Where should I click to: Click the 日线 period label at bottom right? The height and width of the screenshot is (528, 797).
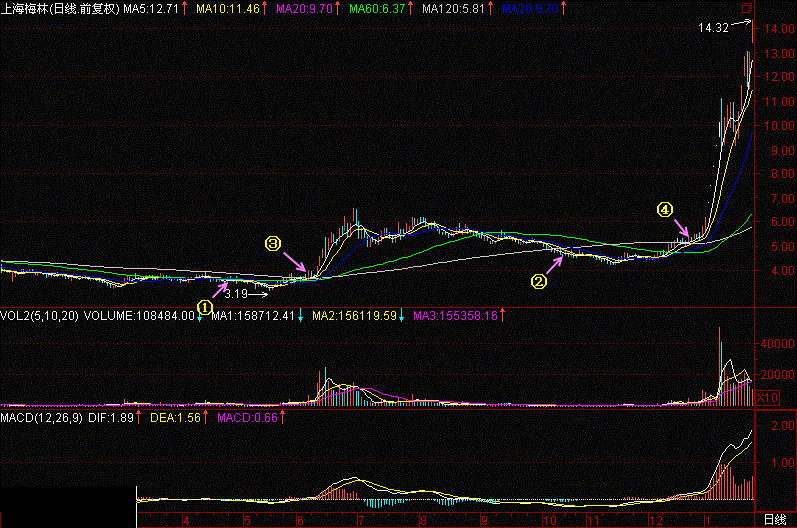point(775,520)
